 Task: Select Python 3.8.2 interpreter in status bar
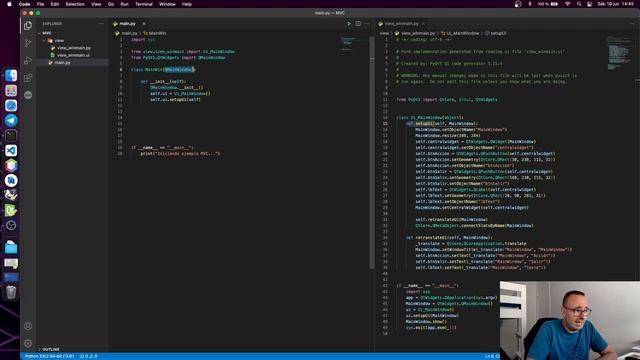point(49,356)
